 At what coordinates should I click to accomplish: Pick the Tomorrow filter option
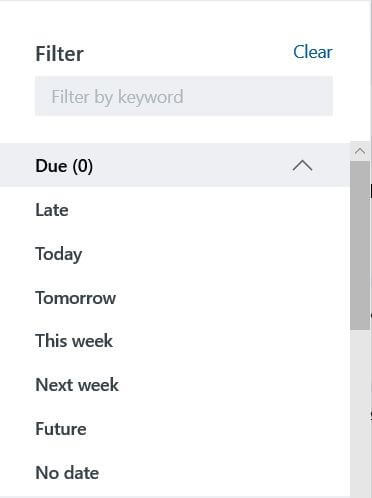click(x=76, y=298)
